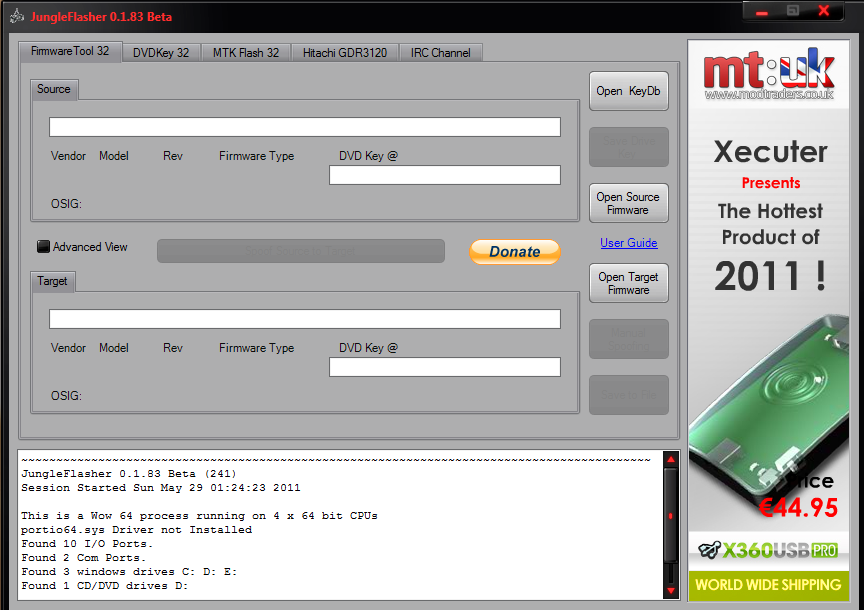Click the log panel scrollbar thumb
Screen dimensions: 864x610
click(671, 516)
